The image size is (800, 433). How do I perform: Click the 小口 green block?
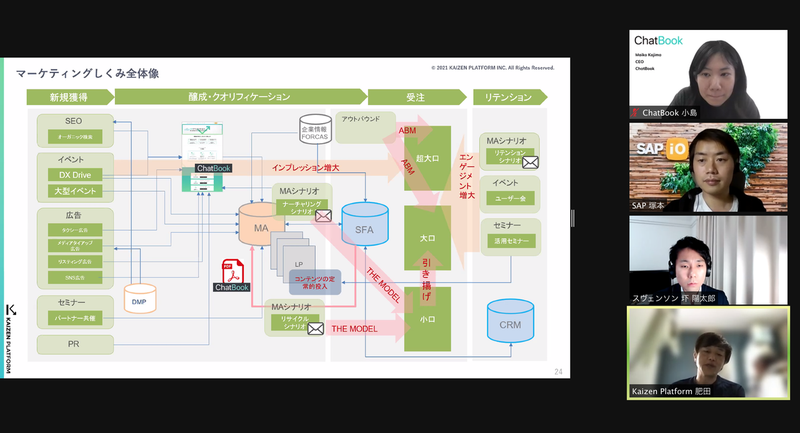tap(428, 319)
